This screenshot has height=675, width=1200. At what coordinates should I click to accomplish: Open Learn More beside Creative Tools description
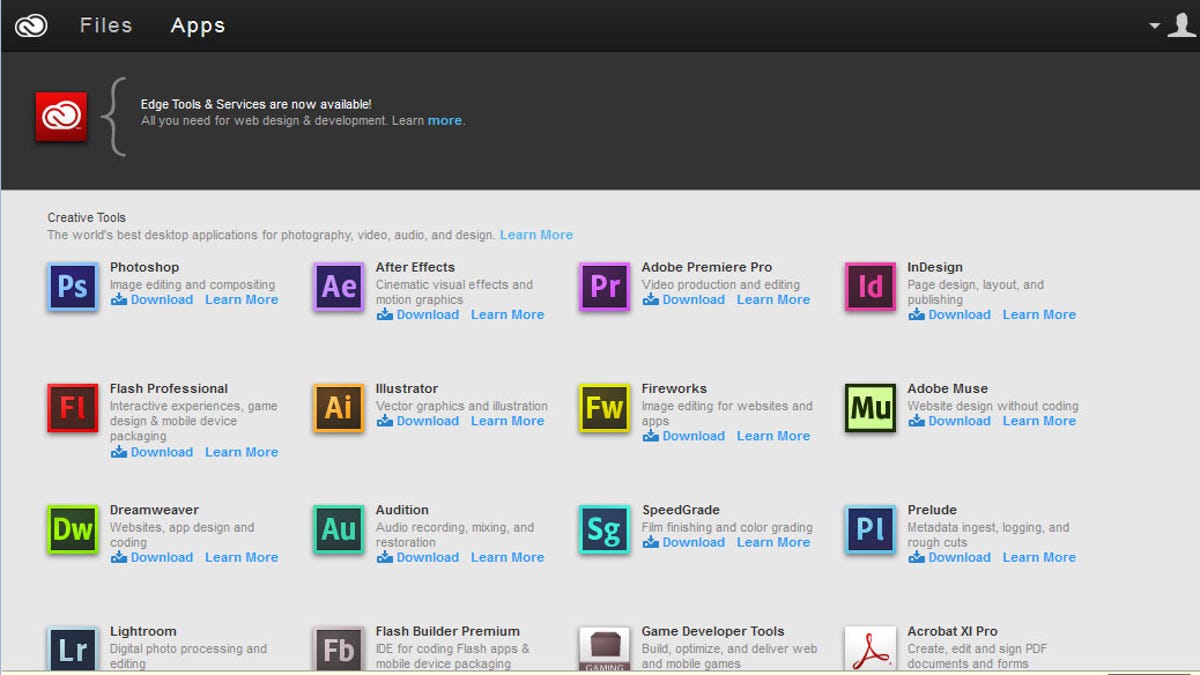click(x=536, y=235)
